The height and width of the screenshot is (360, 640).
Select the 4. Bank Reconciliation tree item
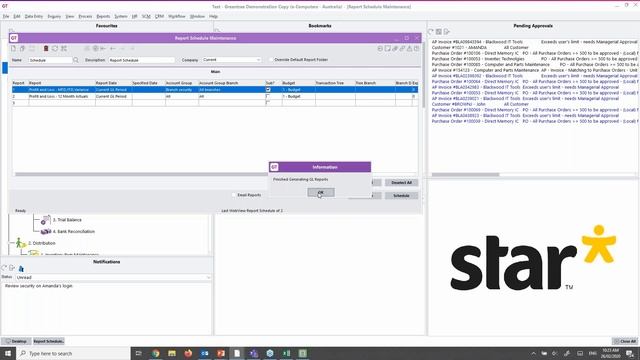[73, 231]
